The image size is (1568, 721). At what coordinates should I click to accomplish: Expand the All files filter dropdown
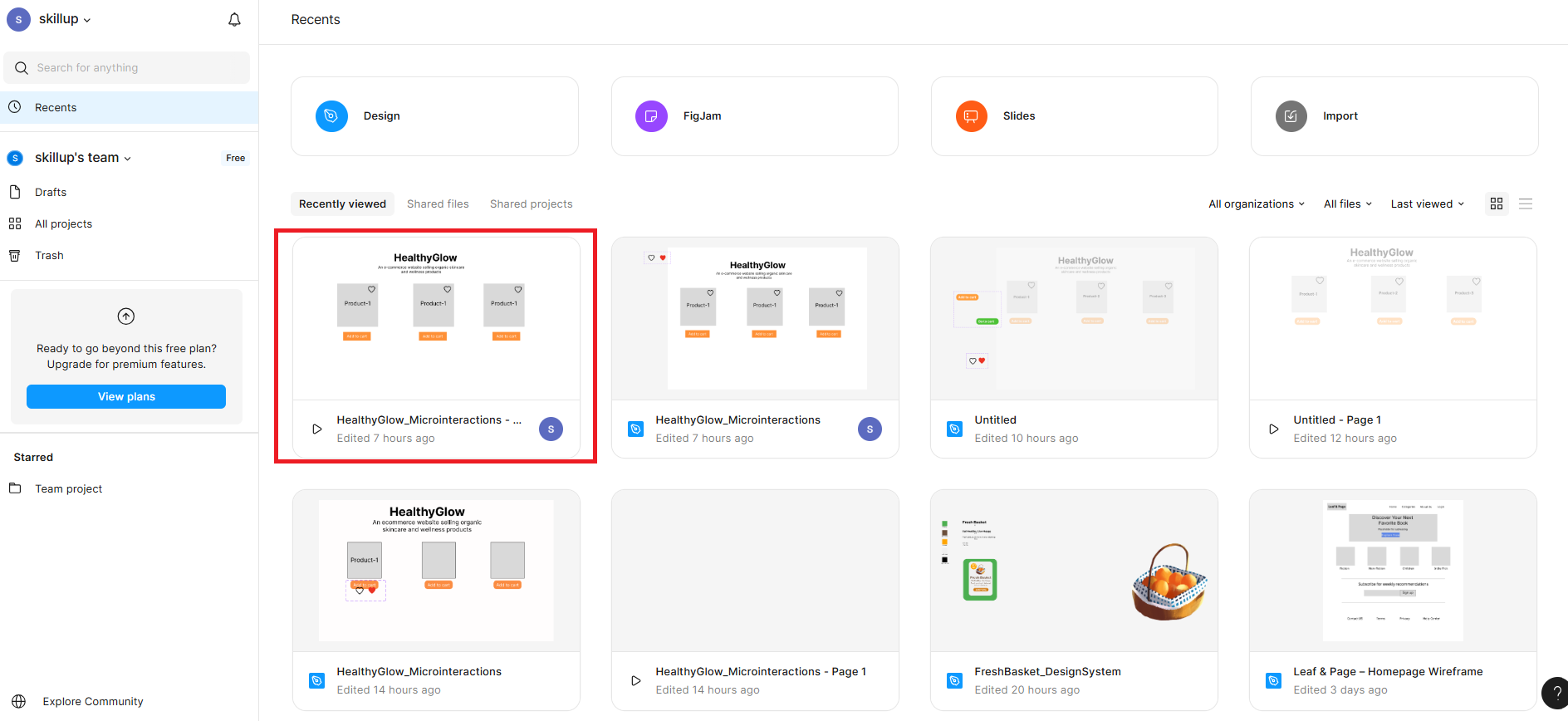coord(1347,204)
